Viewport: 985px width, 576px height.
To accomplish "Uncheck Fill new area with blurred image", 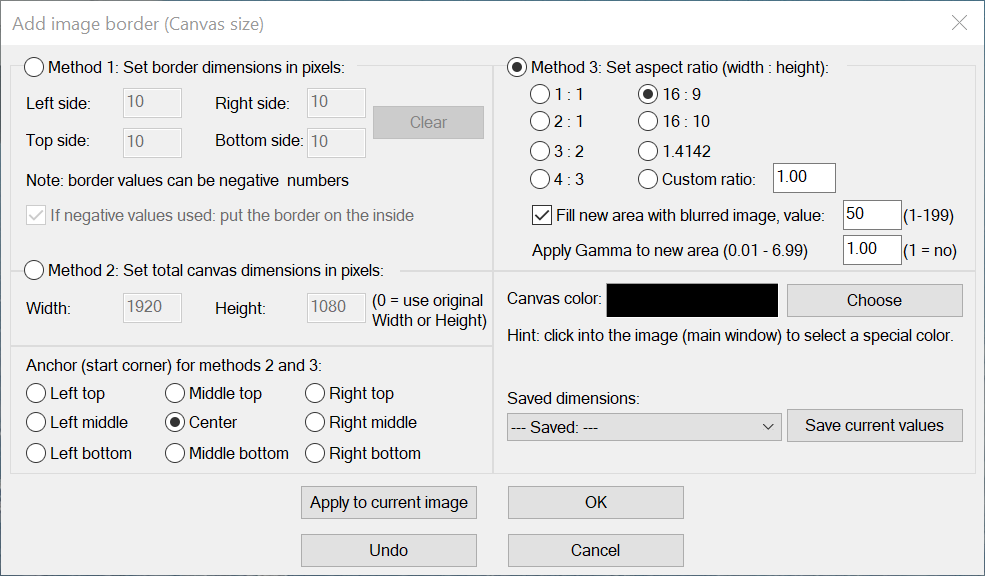I will pos(543,215).
